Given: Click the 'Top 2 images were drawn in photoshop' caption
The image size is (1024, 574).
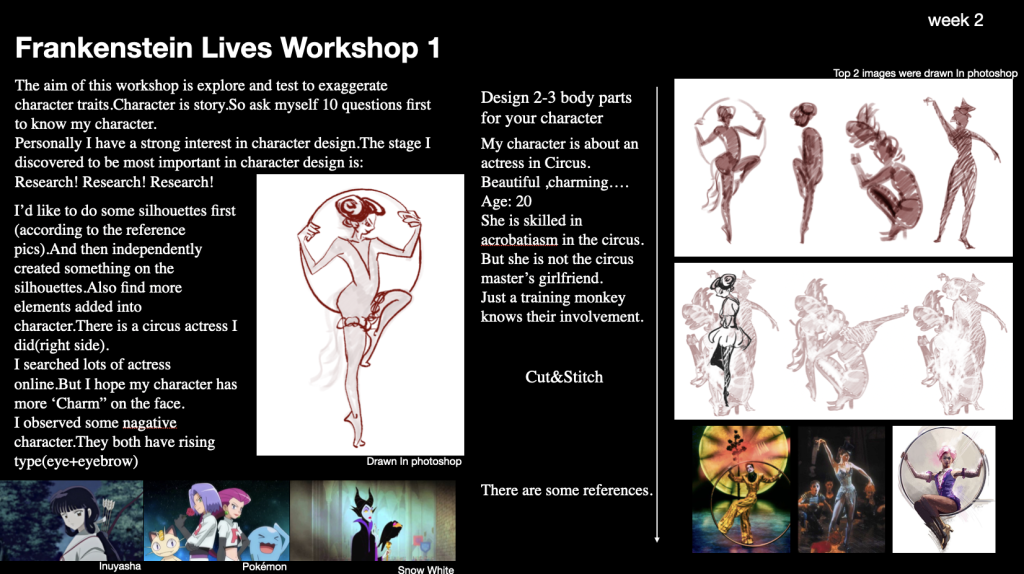Looking at the screenshot, I should tap(925, 73).
